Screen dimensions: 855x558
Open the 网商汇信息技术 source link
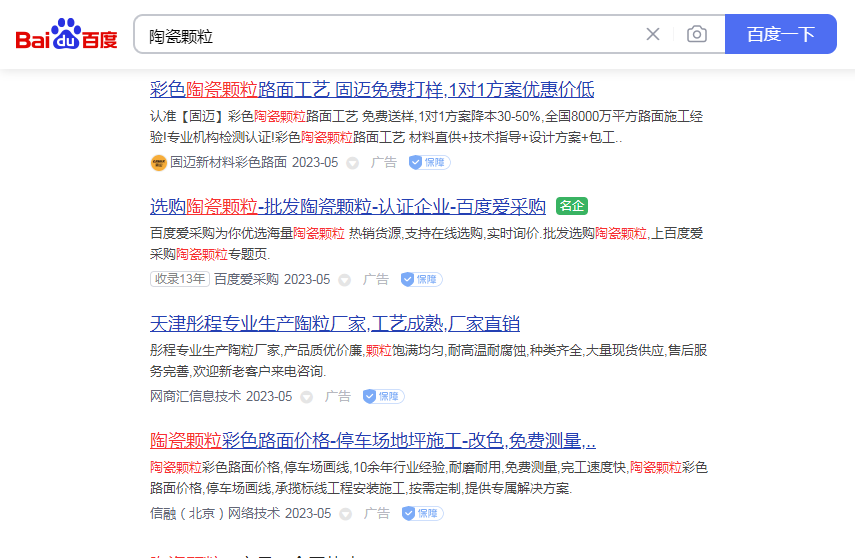pyautogui.click(x=196, y=396)
